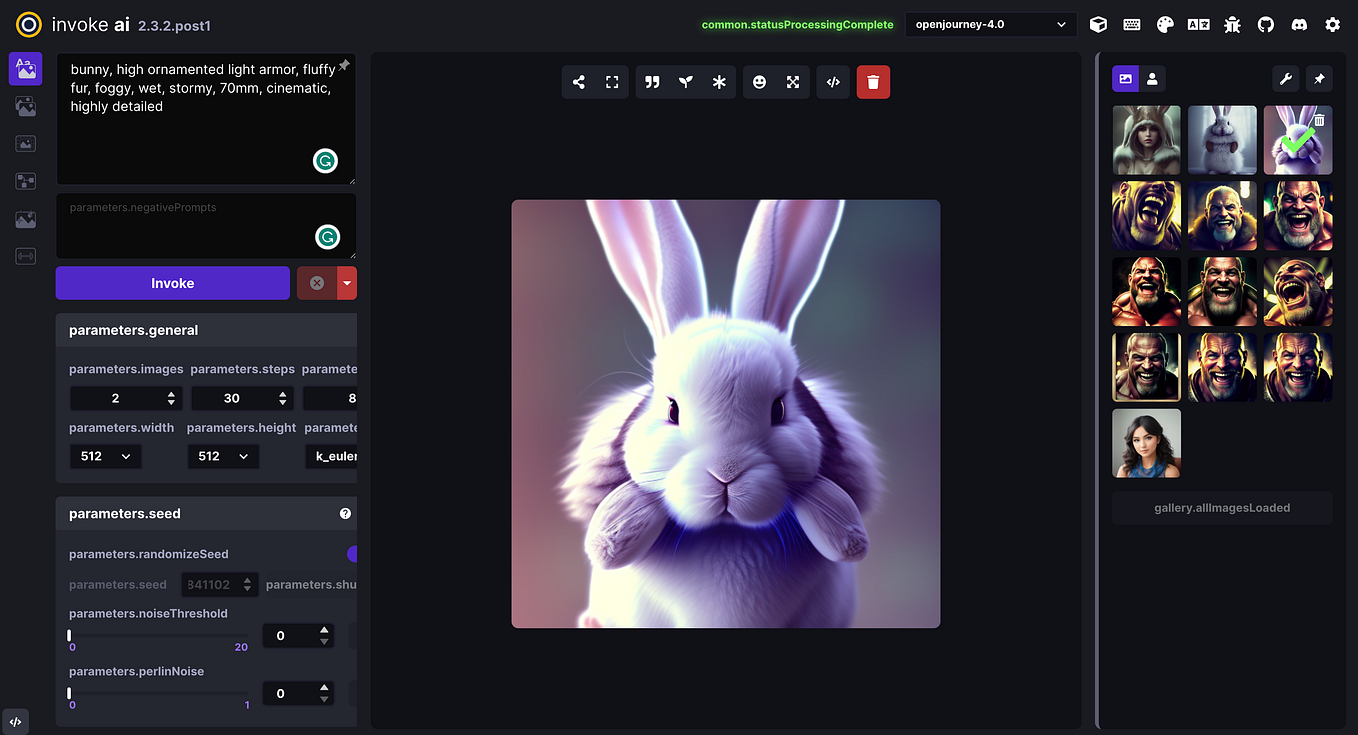The image size is (1358, 735).
Task: Report a bug via the bug icon
Action: (x=1232, y=24)
